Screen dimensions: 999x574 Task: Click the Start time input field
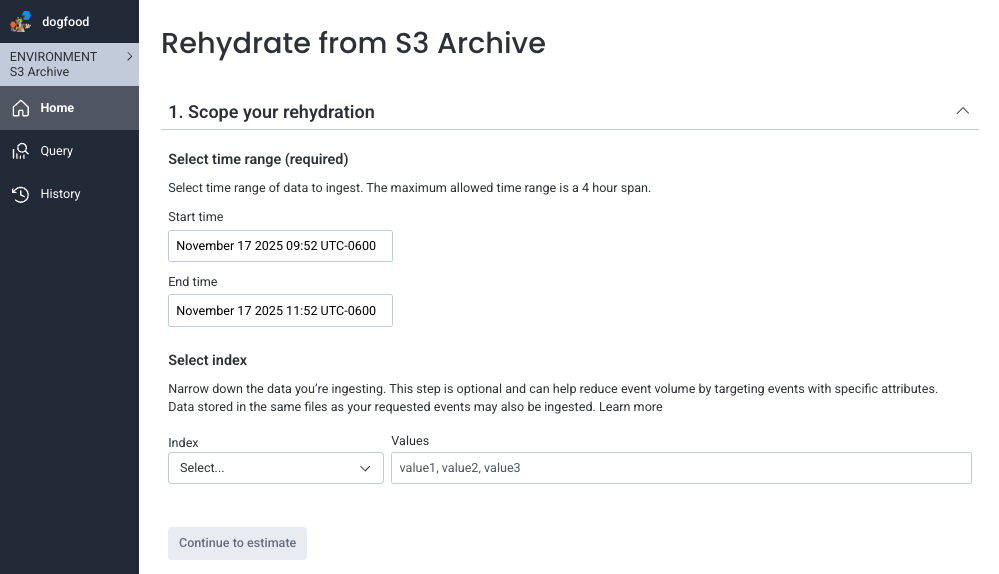280,246
